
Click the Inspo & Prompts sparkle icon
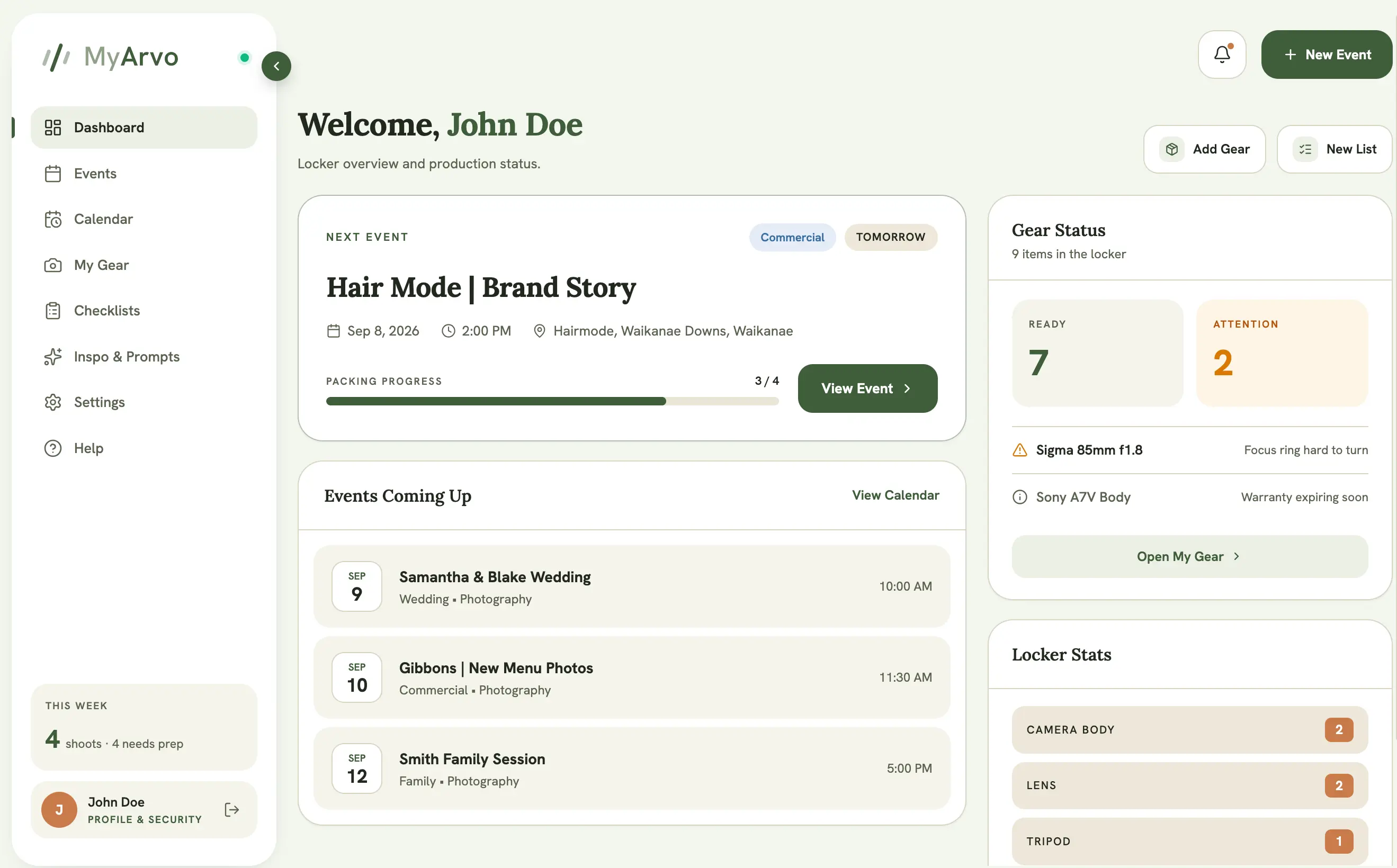(x=53, y=357)
